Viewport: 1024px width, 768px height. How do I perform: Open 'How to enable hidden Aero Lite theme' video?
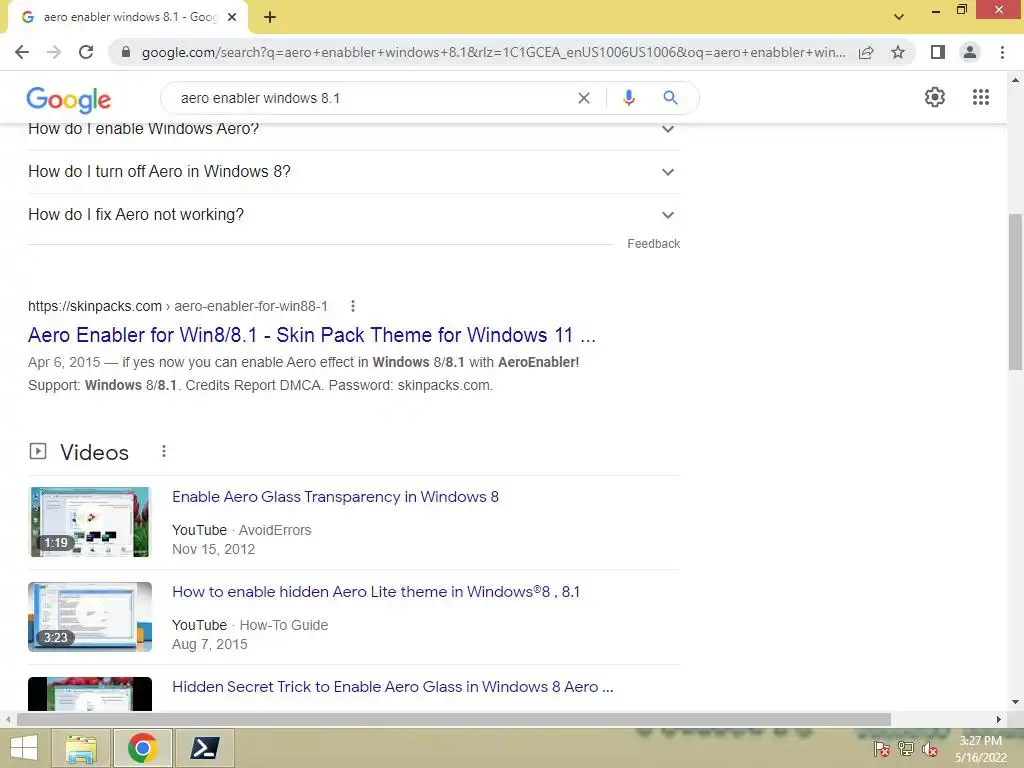376,592
